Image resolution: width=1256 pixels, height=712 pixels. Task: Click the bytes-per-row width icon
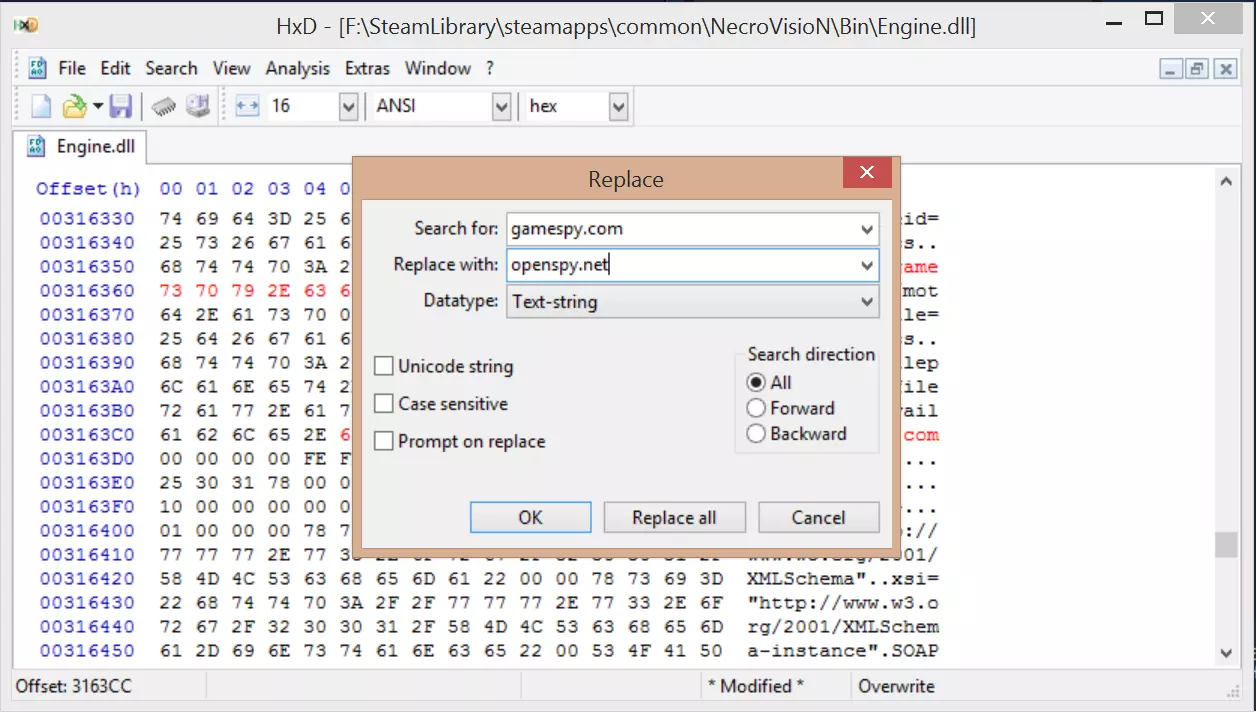tap(247, 106)
